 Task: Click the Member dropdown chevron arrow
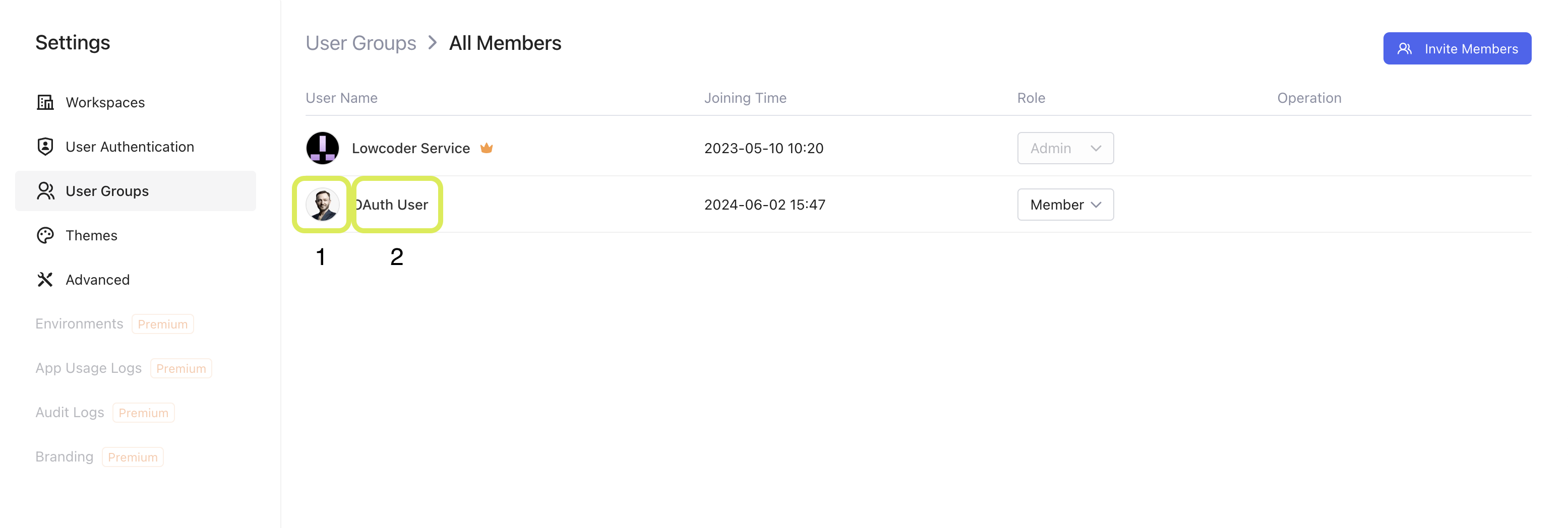1096,205
